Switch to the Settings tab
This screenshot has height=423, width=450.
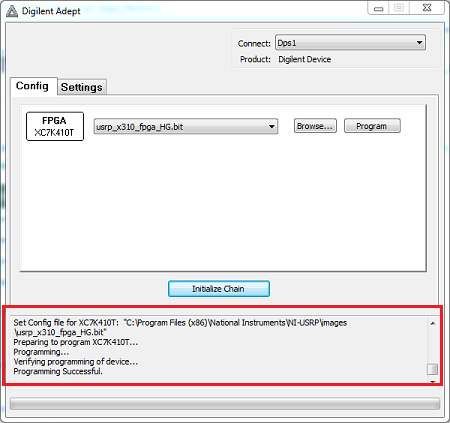82,87
